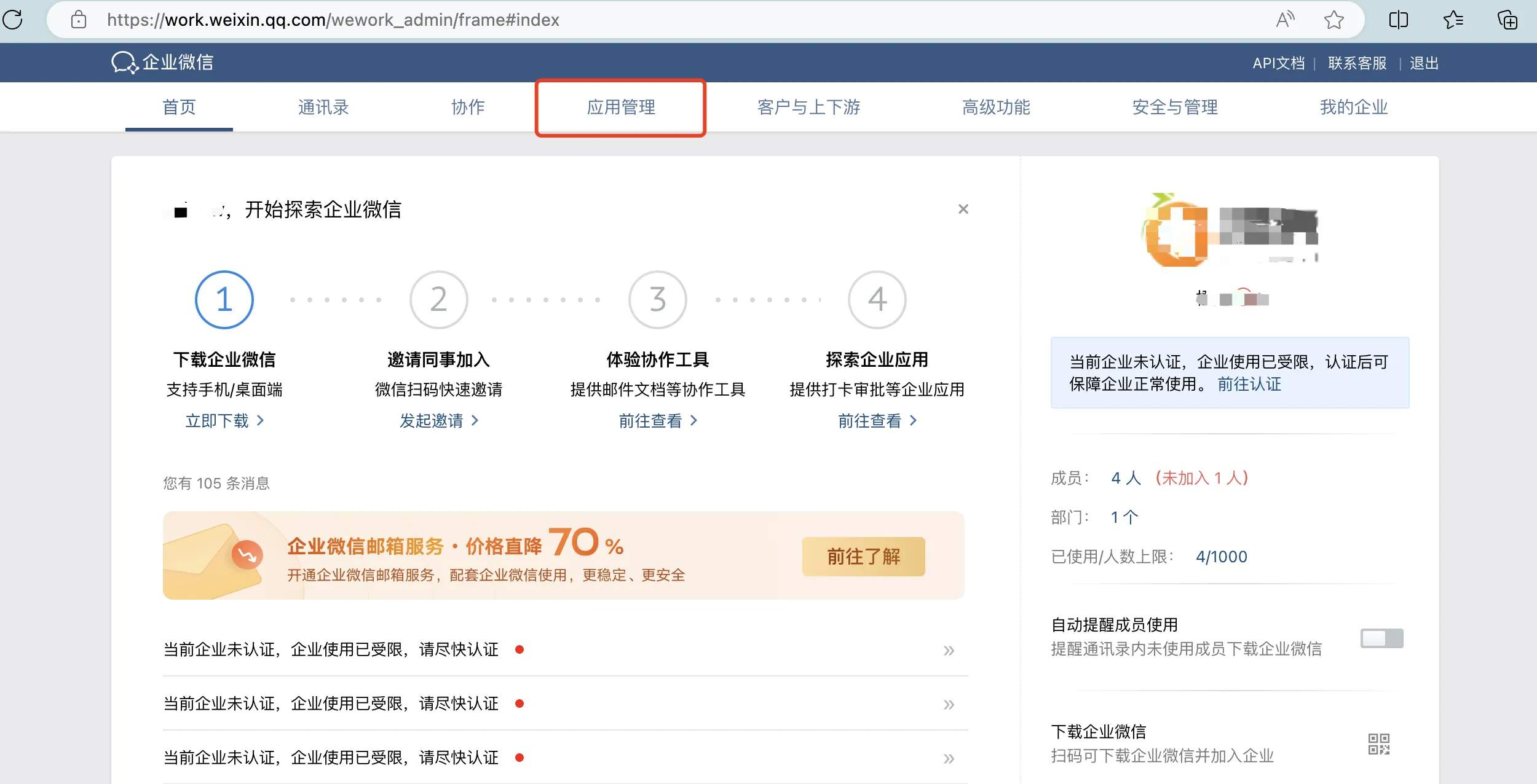Close the 开始探索企业微信 guide panel

963,209
